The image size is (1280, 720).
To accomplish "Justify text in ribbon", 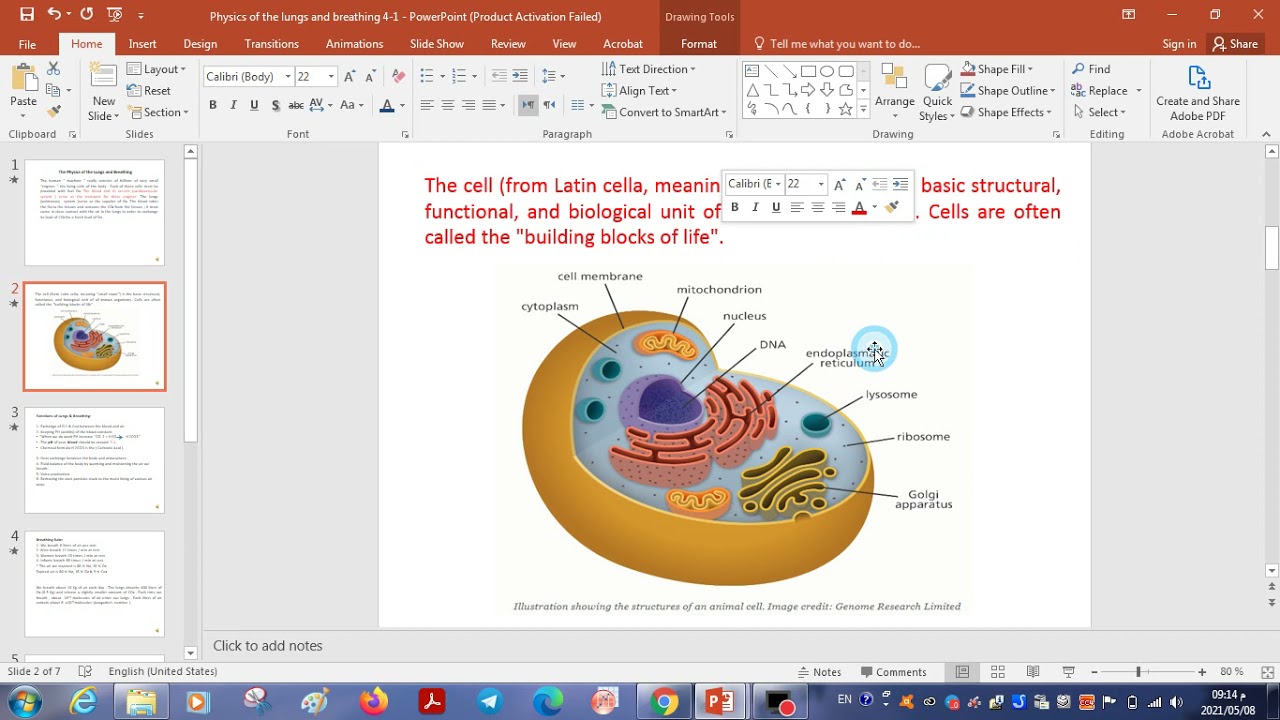I will click(x=490, y=105).
